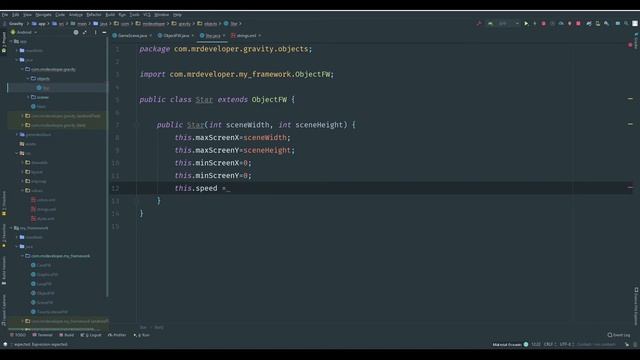Collapse the com.mrdeveloper.my_framework package
Viewport: 640px width, 360px height.
22,256
